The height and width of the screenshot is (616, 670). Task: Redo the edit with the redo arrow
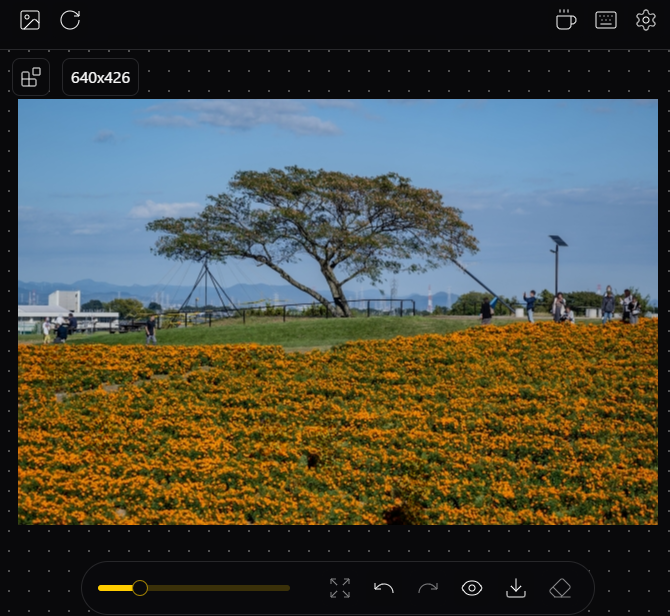click(428, 588)
